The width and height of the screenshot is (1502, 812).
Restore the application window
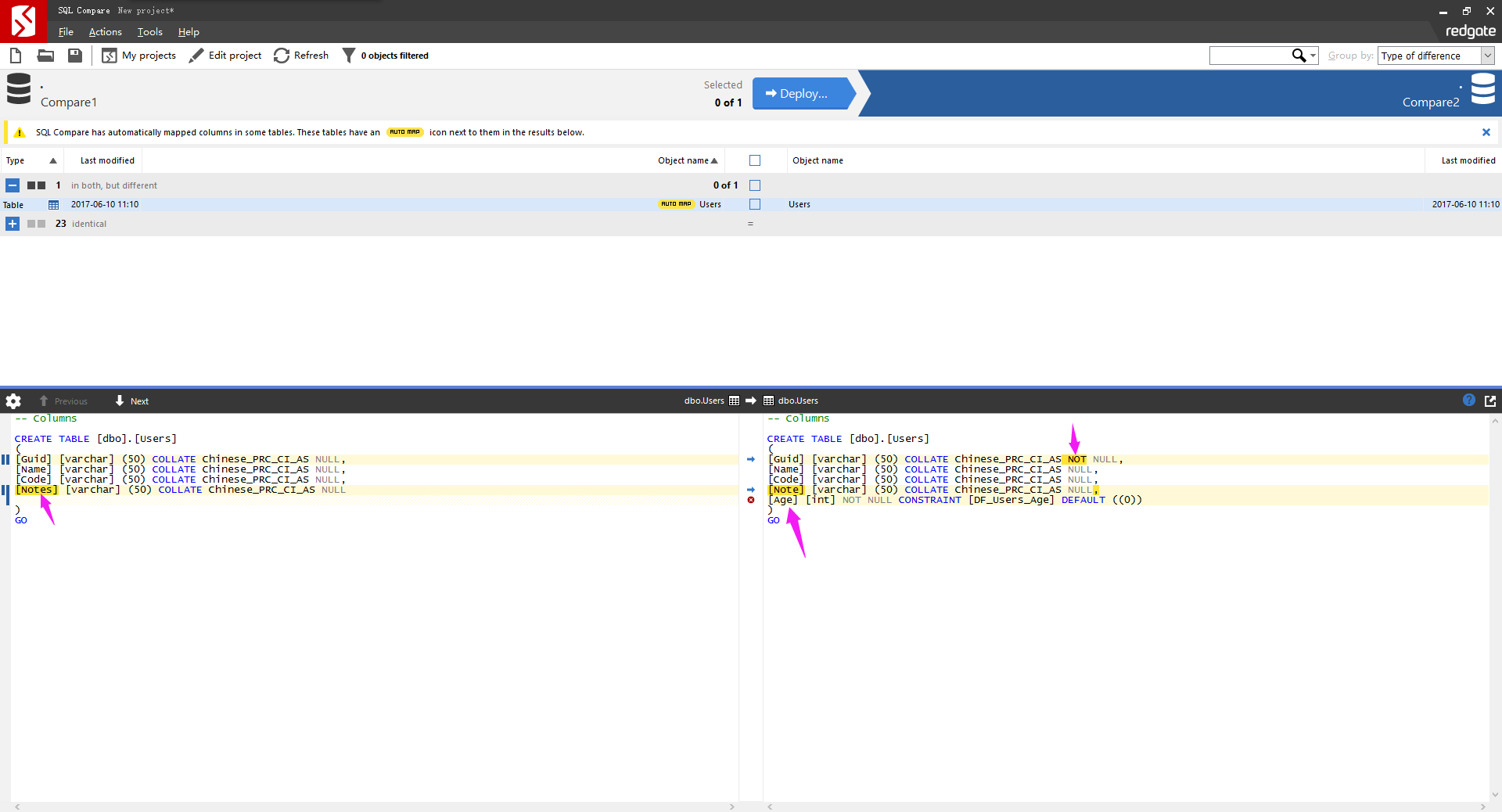(1467, 11)
